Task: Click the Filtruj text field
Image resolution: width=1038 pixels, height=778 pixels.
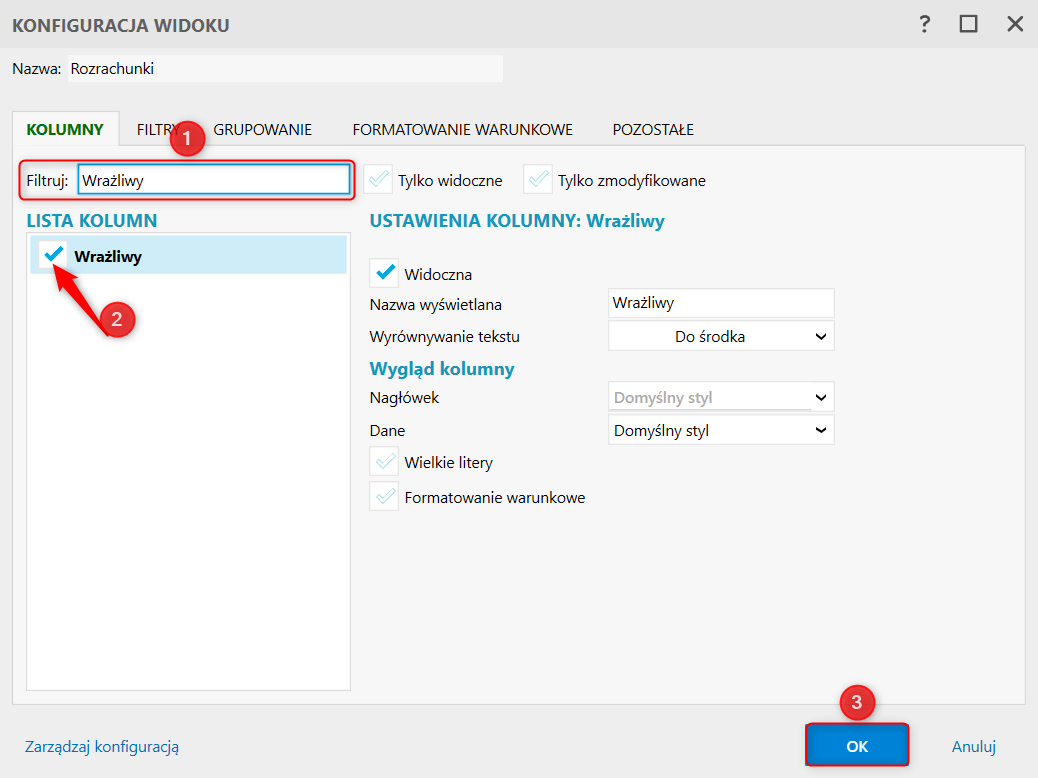Action: coord(213,180)
